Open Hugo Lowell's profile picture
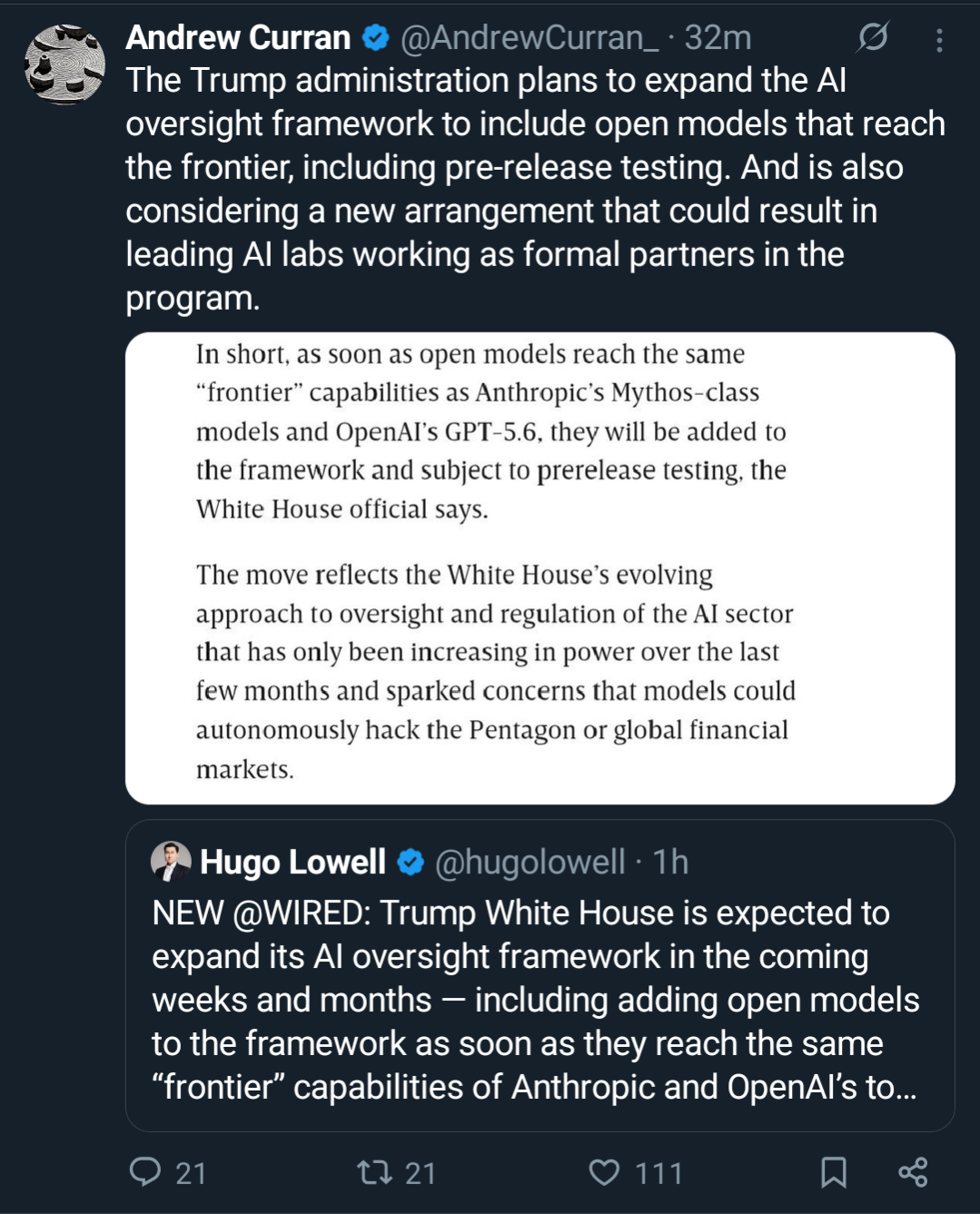The width and height of the screenshot is (980, 1214). tap(171, 862)
